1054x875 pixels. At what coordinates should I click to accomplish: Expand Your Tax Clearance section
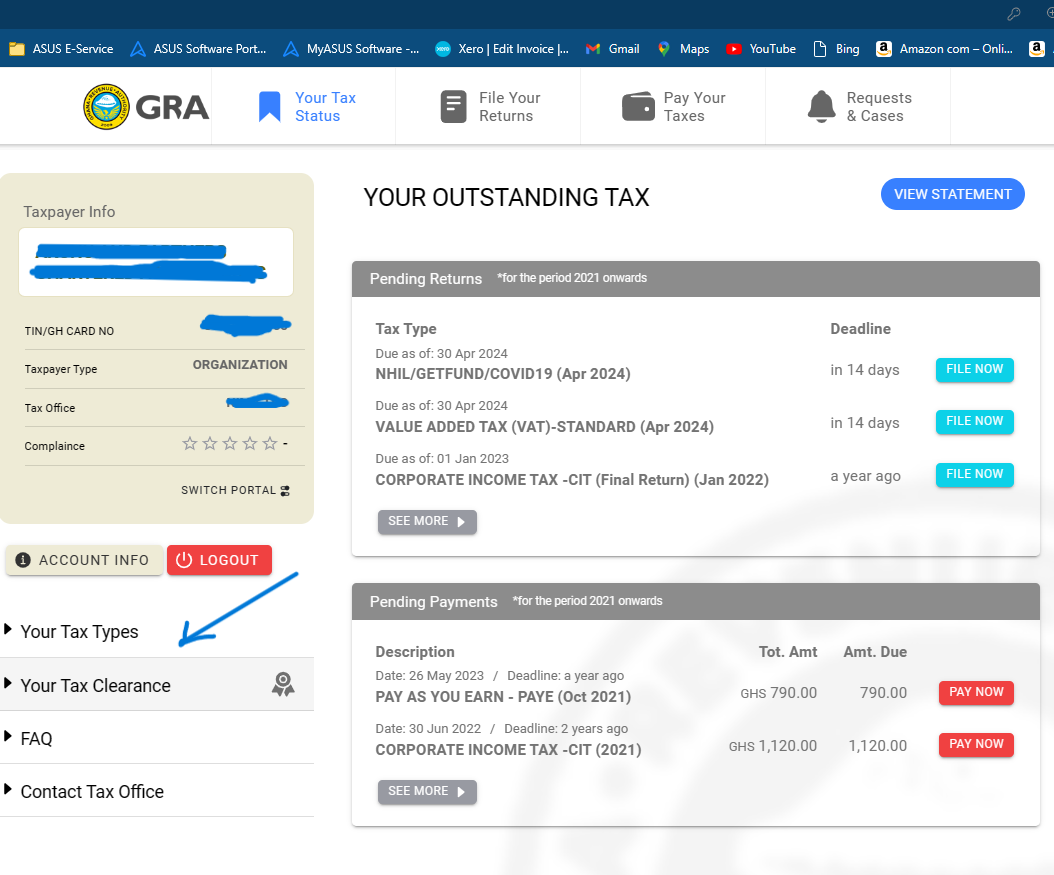(95, 685)
